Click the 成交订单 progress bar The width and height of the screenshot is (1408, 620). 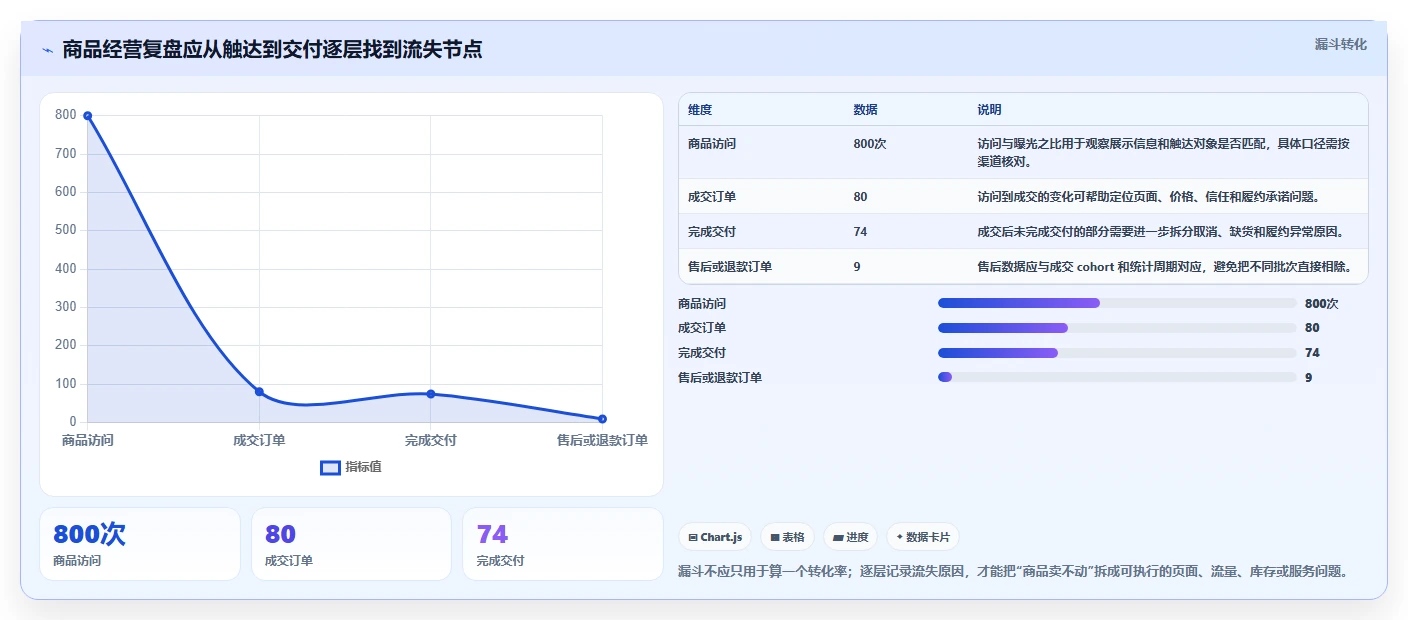[x=1117, y=328]
